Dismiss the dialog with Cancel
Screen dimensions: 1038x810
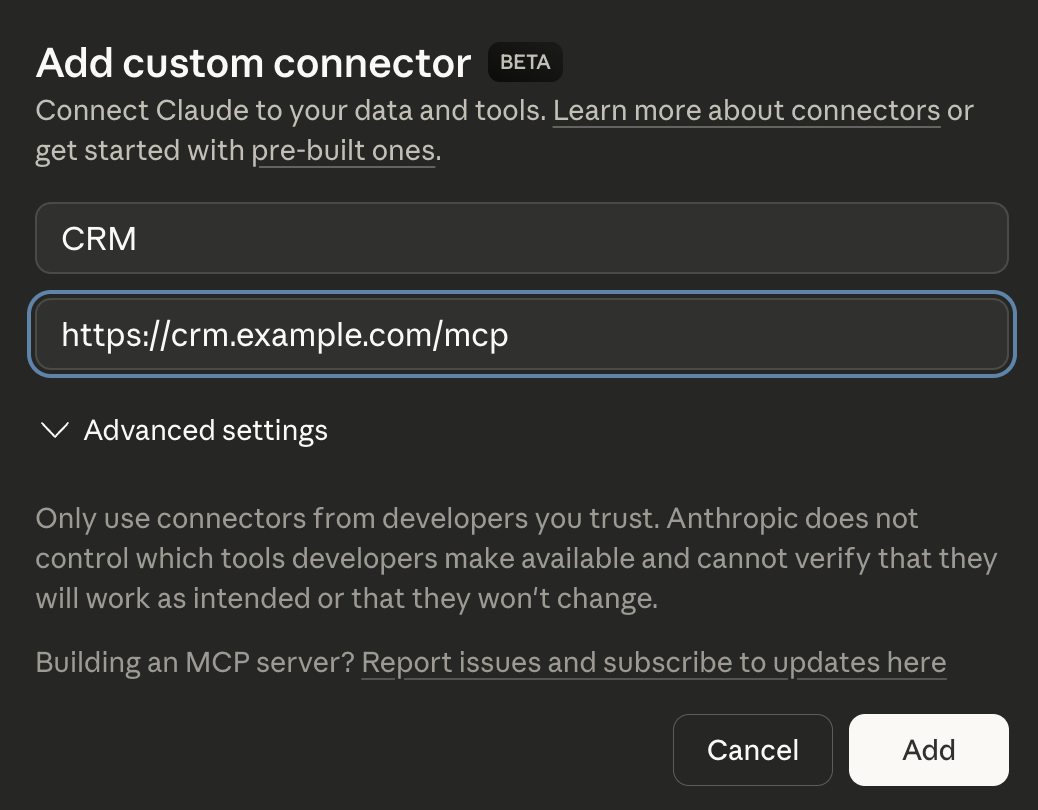pyautogui.click(x=752, y=749)
